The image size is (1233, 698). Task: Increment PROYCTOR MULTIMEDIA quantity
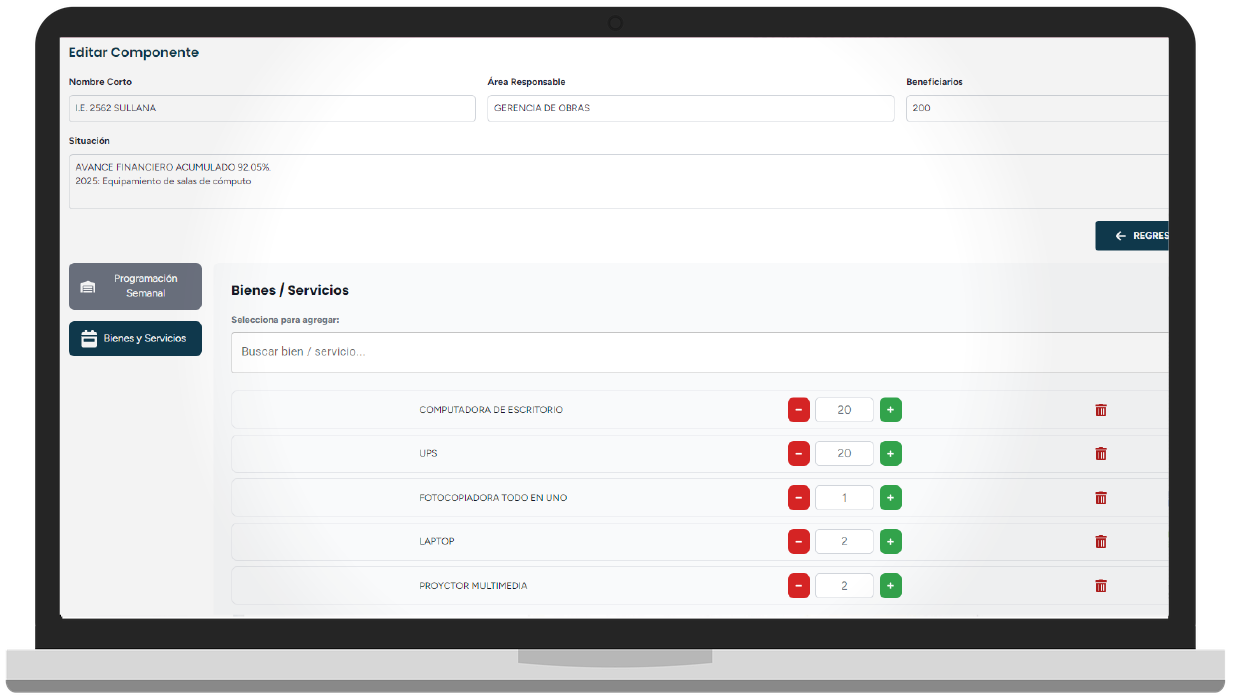point(890,586)
